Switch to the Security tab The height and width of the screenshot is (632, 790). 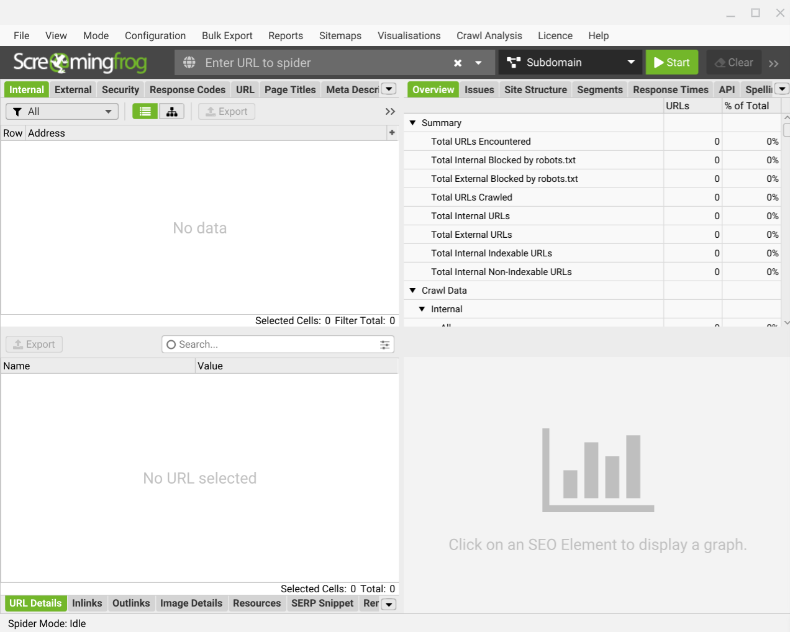(x=120, y=90)
